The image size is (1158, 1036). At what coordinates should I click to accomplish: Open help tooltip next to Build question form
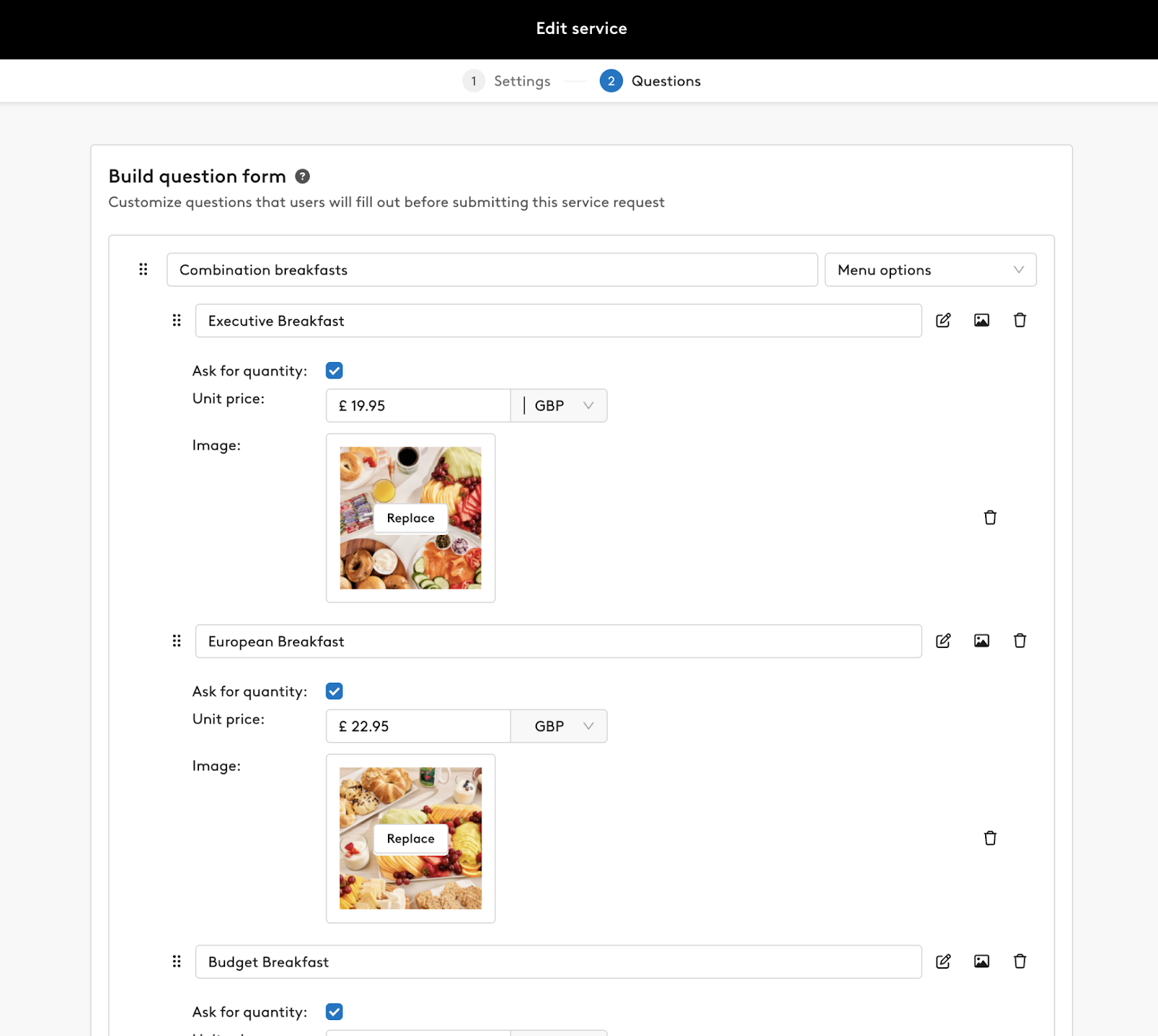pos(303,176)
